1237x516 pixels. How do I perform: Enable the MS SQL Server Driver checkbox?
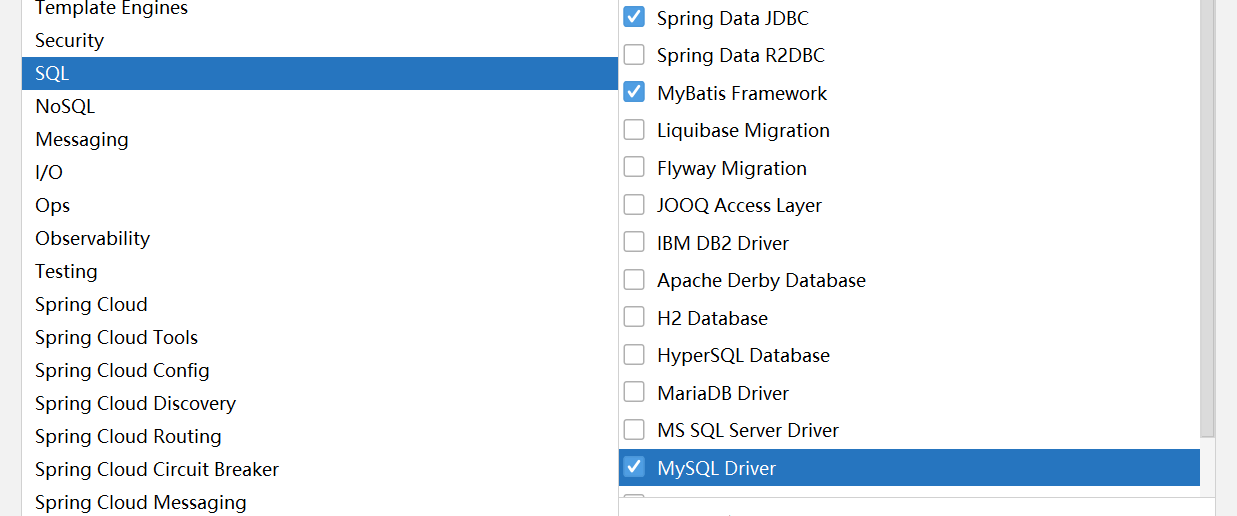(634, 430)
